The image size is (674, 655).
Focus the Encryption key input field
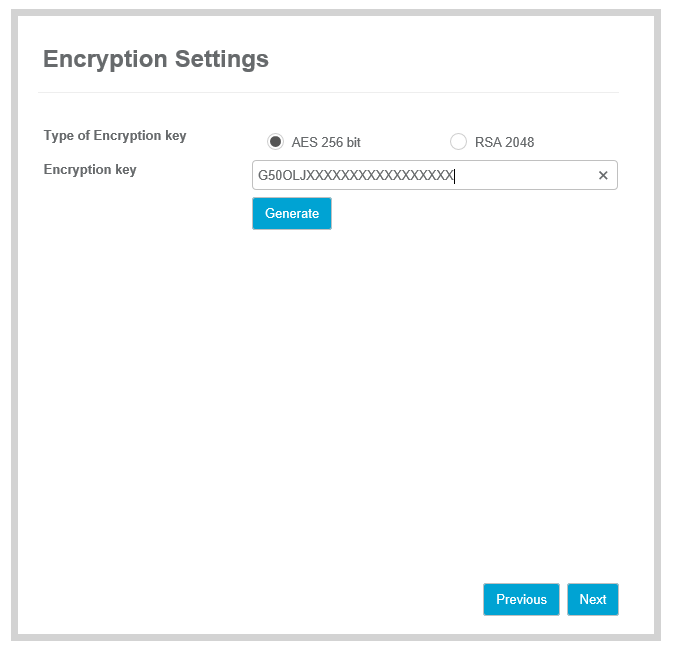coord(420,176)
